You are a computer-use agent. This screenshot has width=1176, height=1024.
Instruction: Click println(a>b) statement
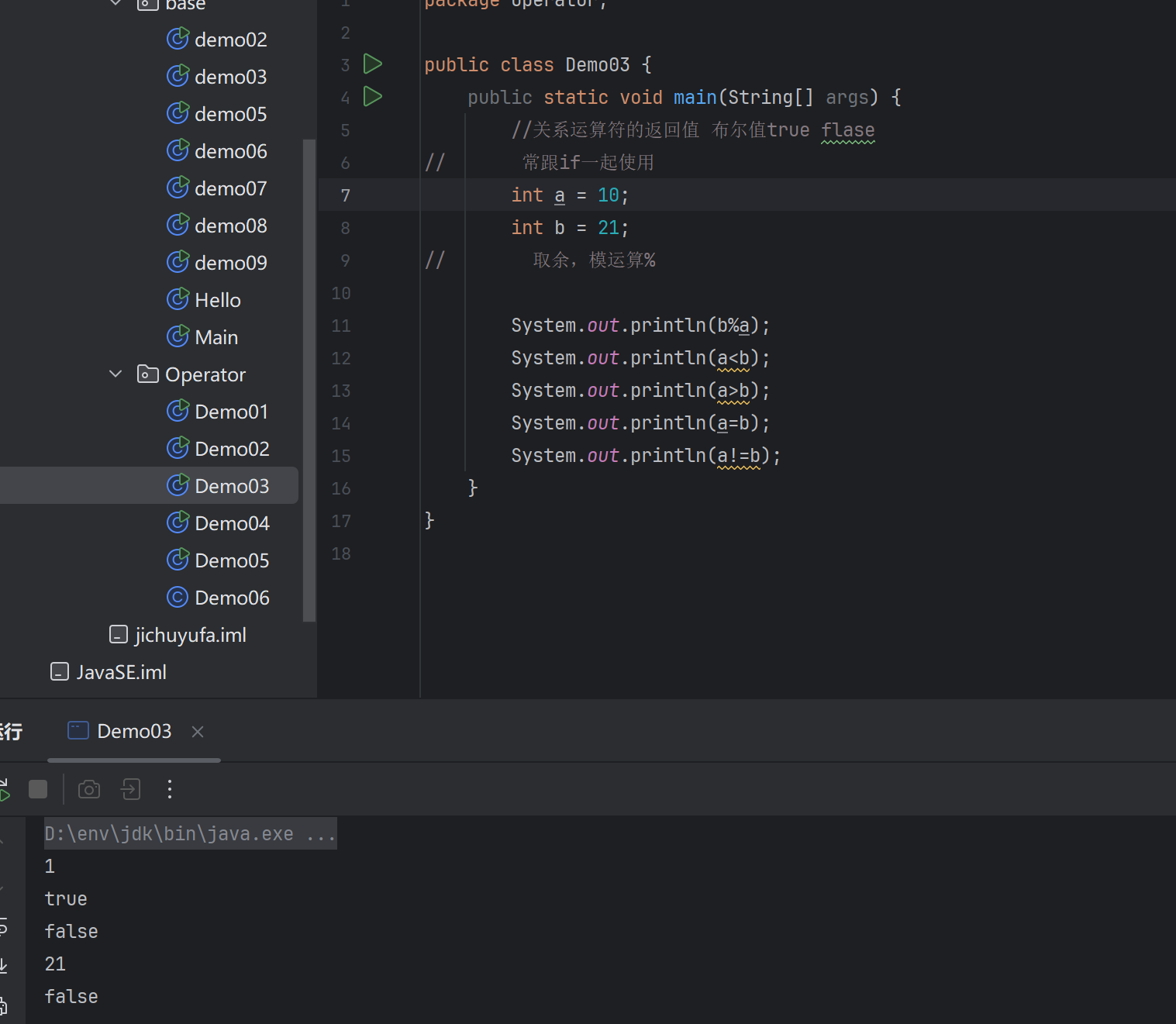click(640, 391)
